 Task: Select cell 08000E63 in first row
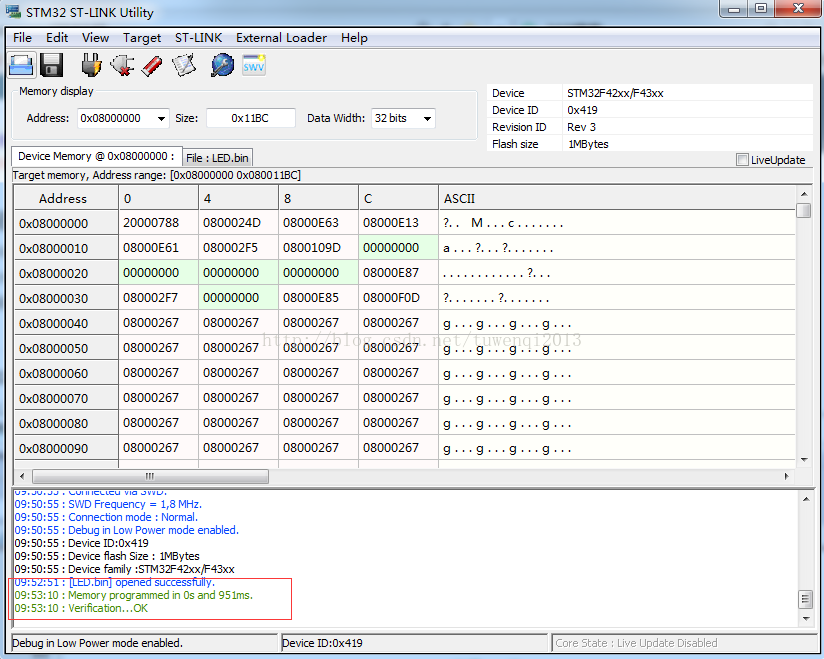click(x=318, y=223)
